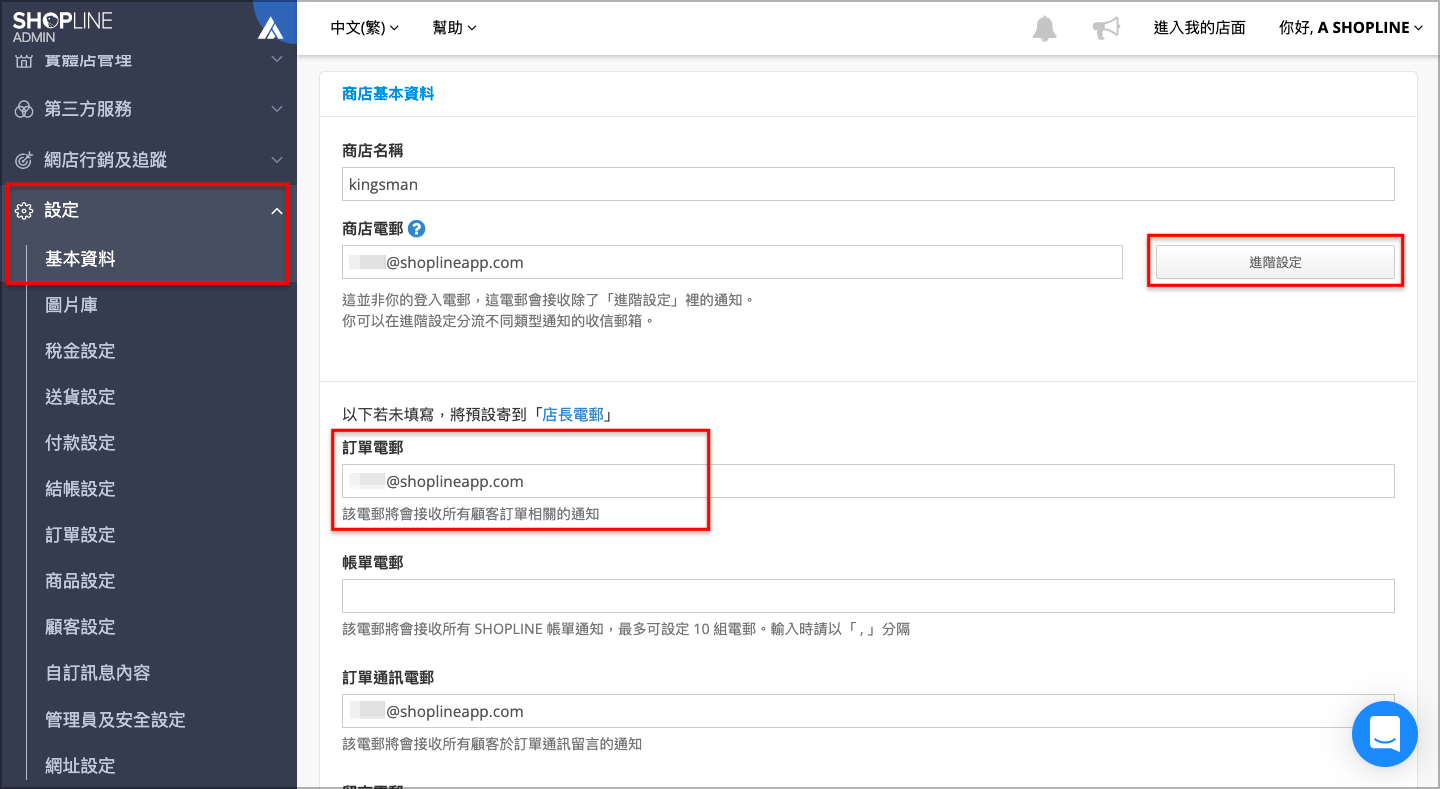Click the 設定 gear icon

point(23,211)
